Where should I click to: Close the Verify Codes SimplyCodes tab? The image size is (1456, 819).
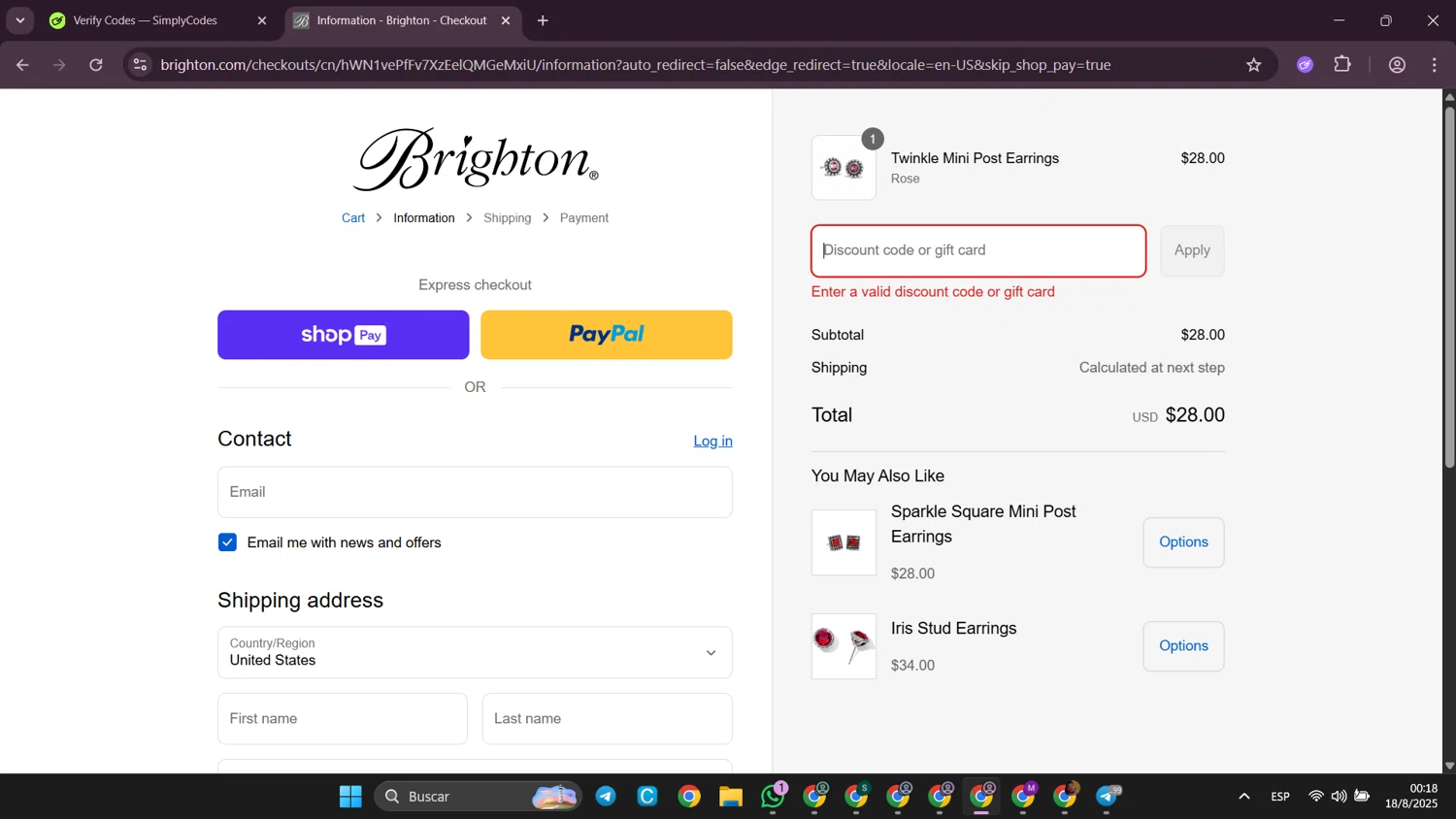[261, 20]
